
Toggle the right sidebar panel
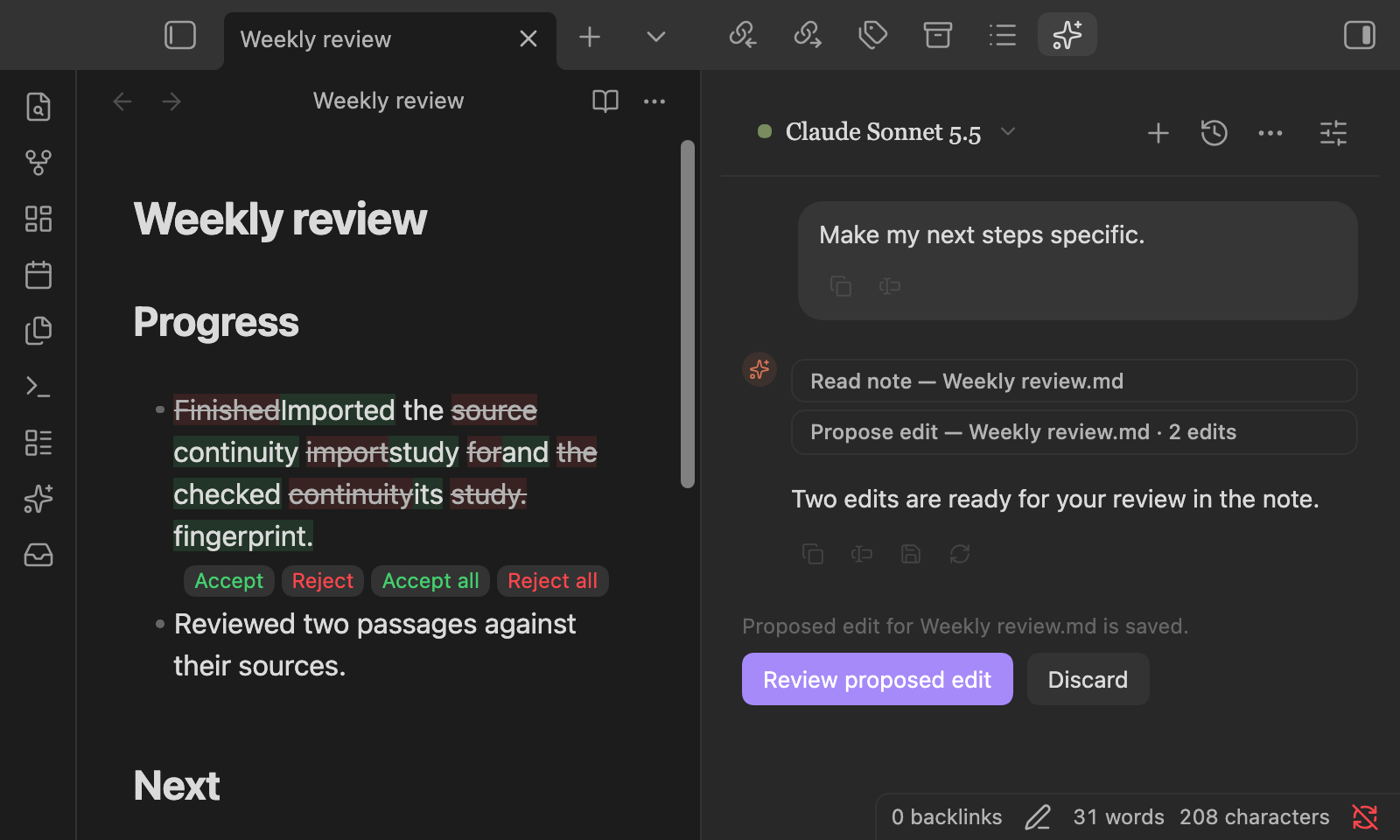click(x=1359, y=36)
